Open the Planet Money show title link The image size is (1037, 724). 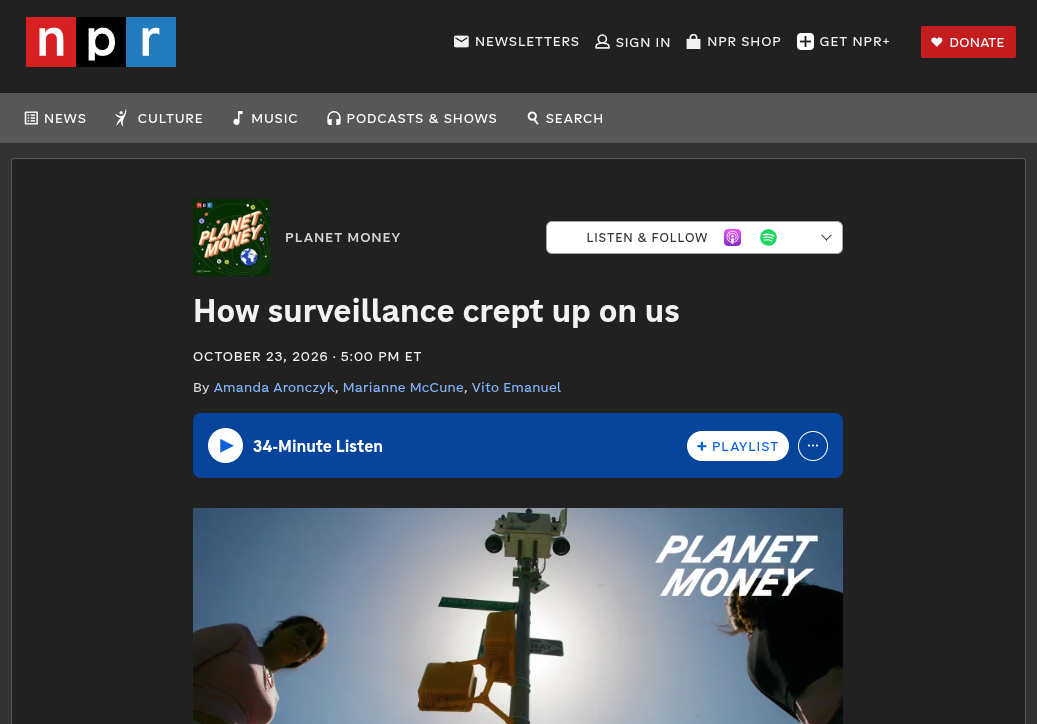(x=343, y=237)
